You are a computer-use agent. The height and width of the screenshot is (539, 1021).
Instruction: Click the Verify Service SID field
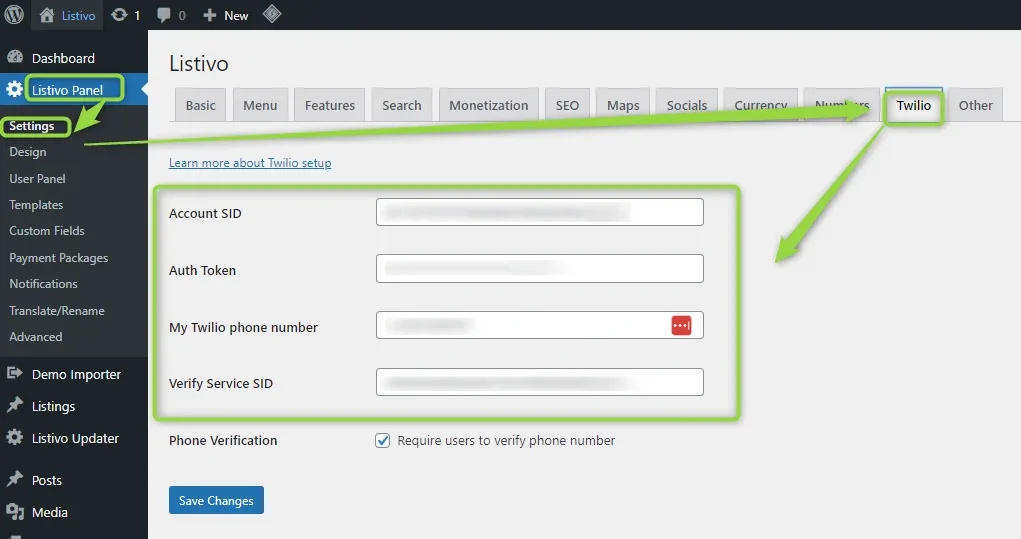540,382
